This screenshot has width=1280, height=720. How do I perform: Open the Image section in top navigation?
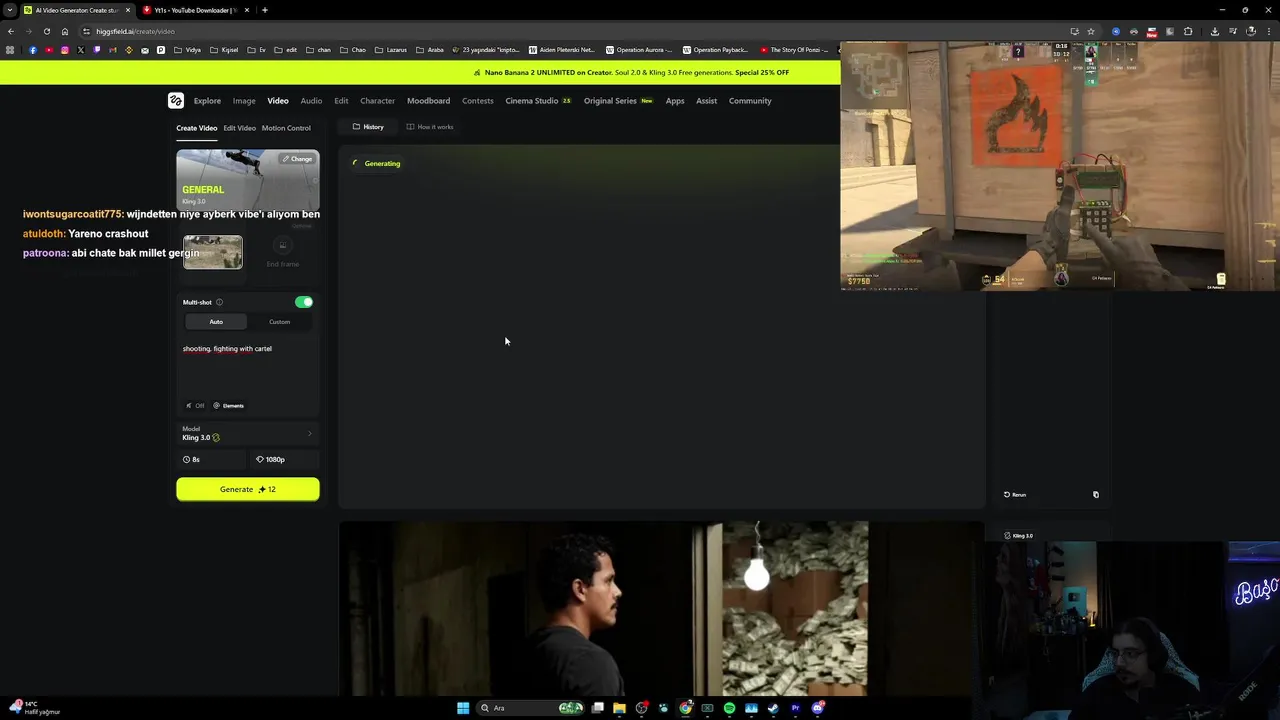coord(244,101)
